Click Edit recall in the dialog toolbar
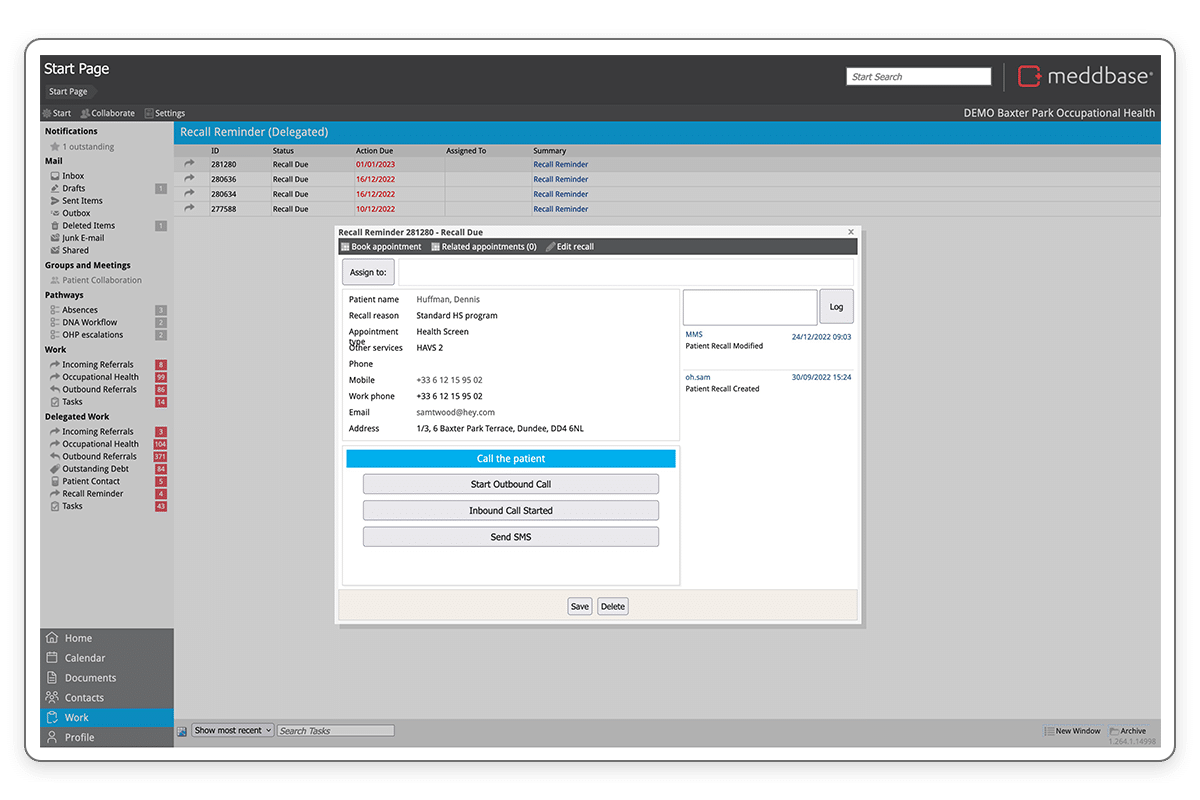This screenshot has height=800, width=1200. (570, 247)
